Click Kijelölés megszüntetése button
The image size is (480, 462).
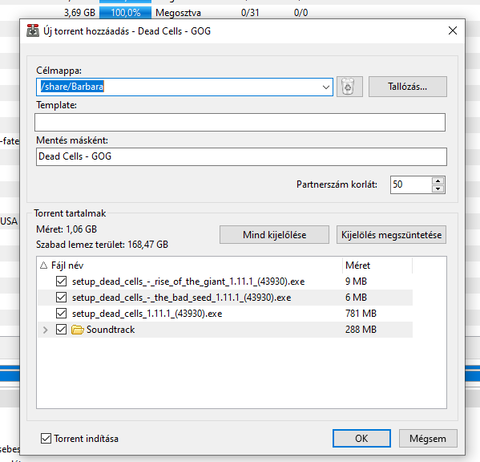(391, 235)
